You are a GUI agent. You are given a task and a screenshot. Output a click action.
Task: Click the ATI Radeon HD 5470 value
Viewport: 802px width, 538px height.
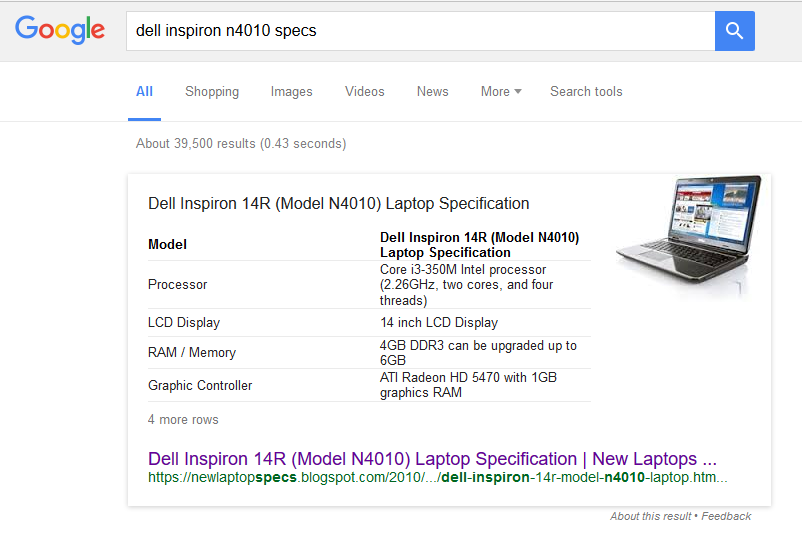(x=468, y=385)
